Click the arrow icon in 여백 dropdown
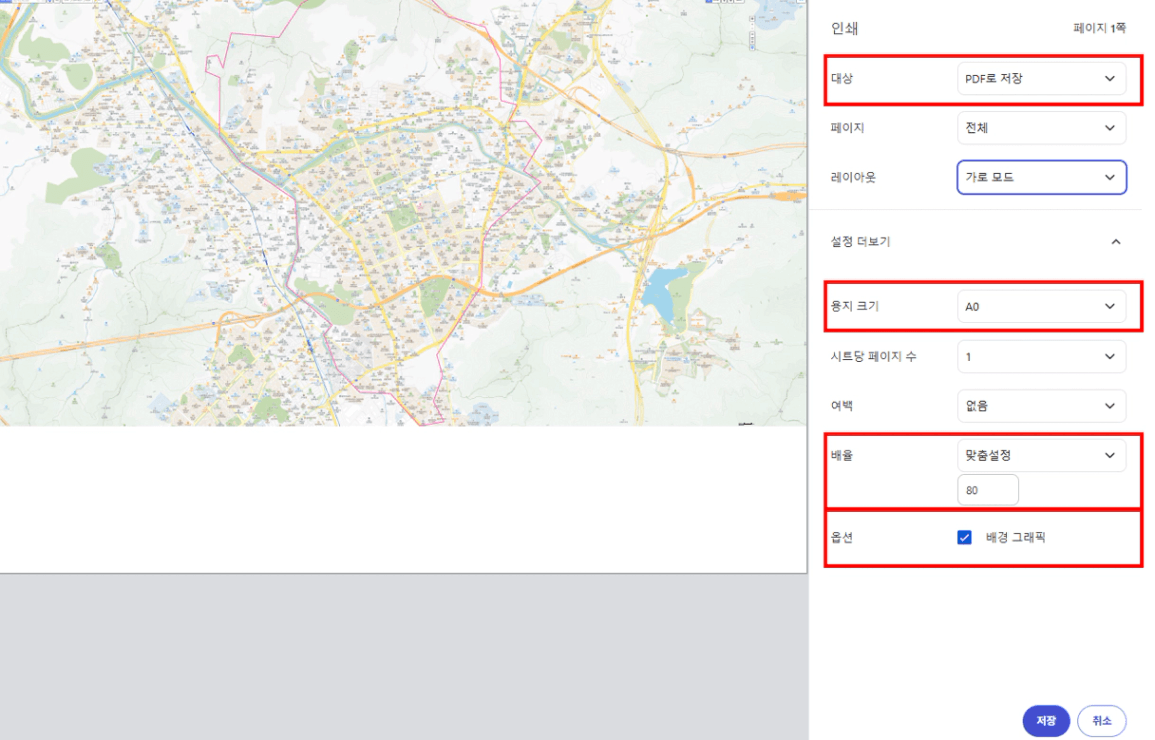 pos(1110,406)
